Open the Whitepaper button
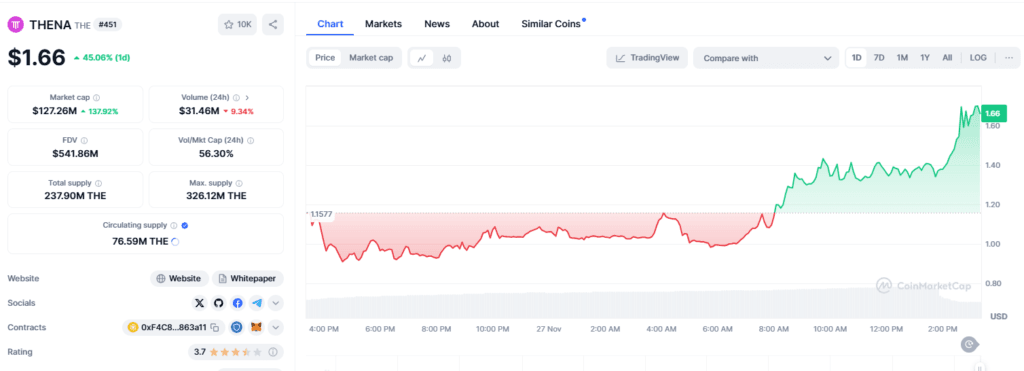The width and height of the screenshot is (1024, 371). pos(248,278)
